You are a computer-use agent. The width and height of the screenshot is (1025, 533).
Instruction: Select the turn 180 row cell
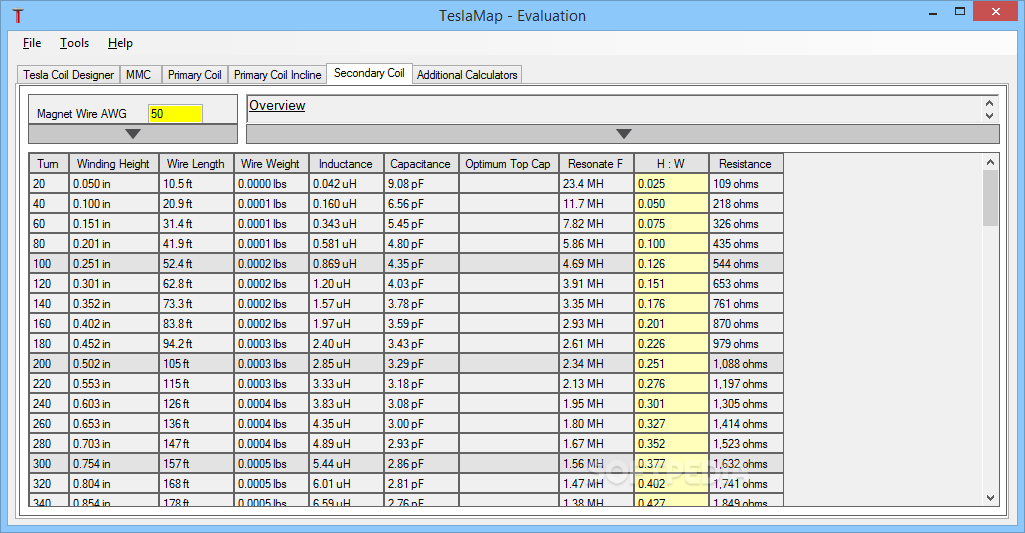click(48, 344)
